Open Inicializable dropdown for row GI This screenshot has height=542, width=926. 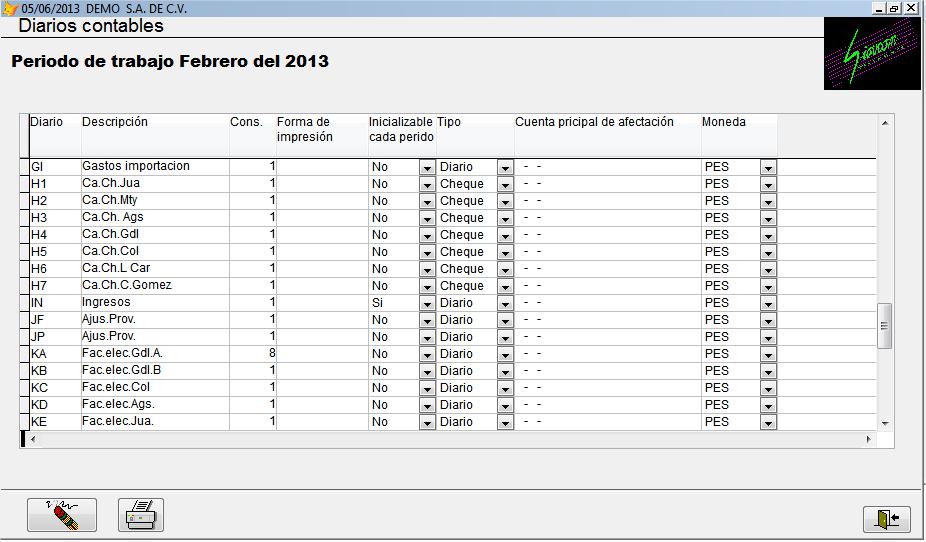pyautogui.click(x=427, y=168)
